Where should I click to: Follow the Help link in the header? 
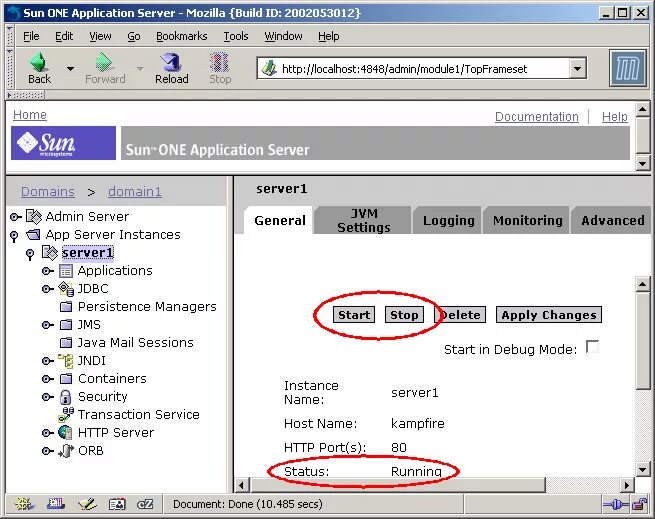click(614, 117)
